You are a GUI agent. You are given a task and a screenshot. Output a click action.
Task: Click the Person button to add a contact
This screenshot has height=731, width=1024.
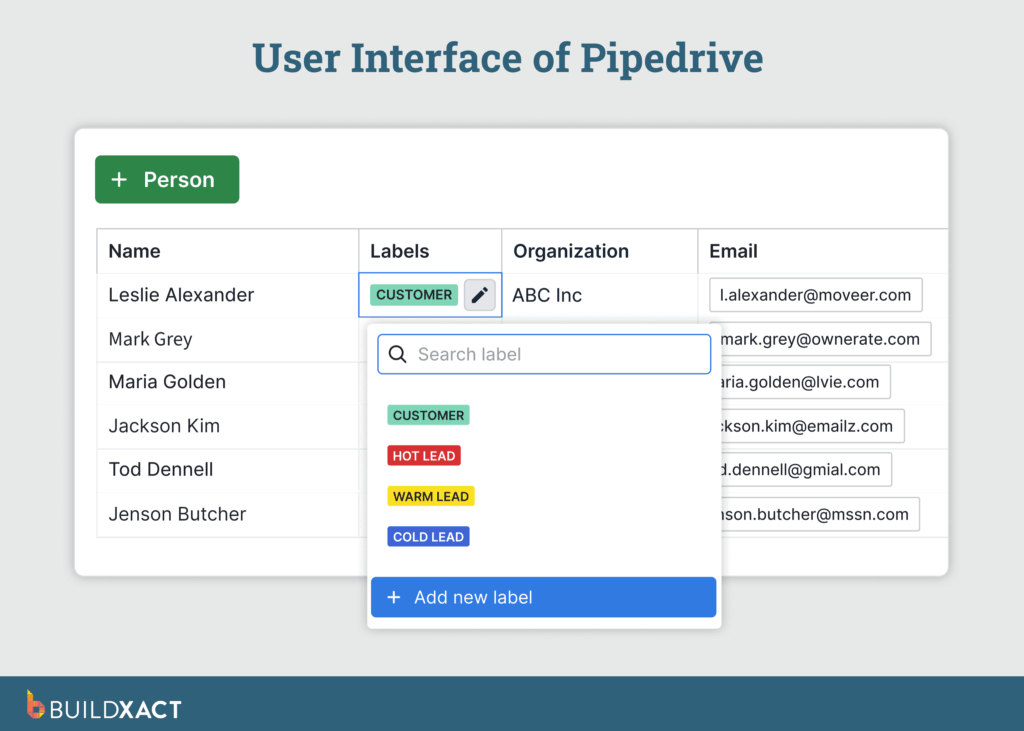(x=166, y=179)
